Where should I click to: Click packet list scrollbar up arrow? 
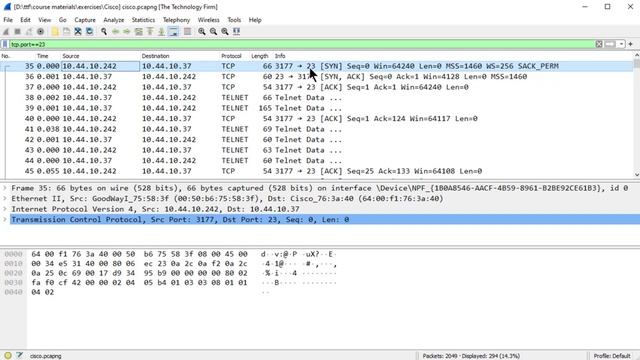click(637, 55)
